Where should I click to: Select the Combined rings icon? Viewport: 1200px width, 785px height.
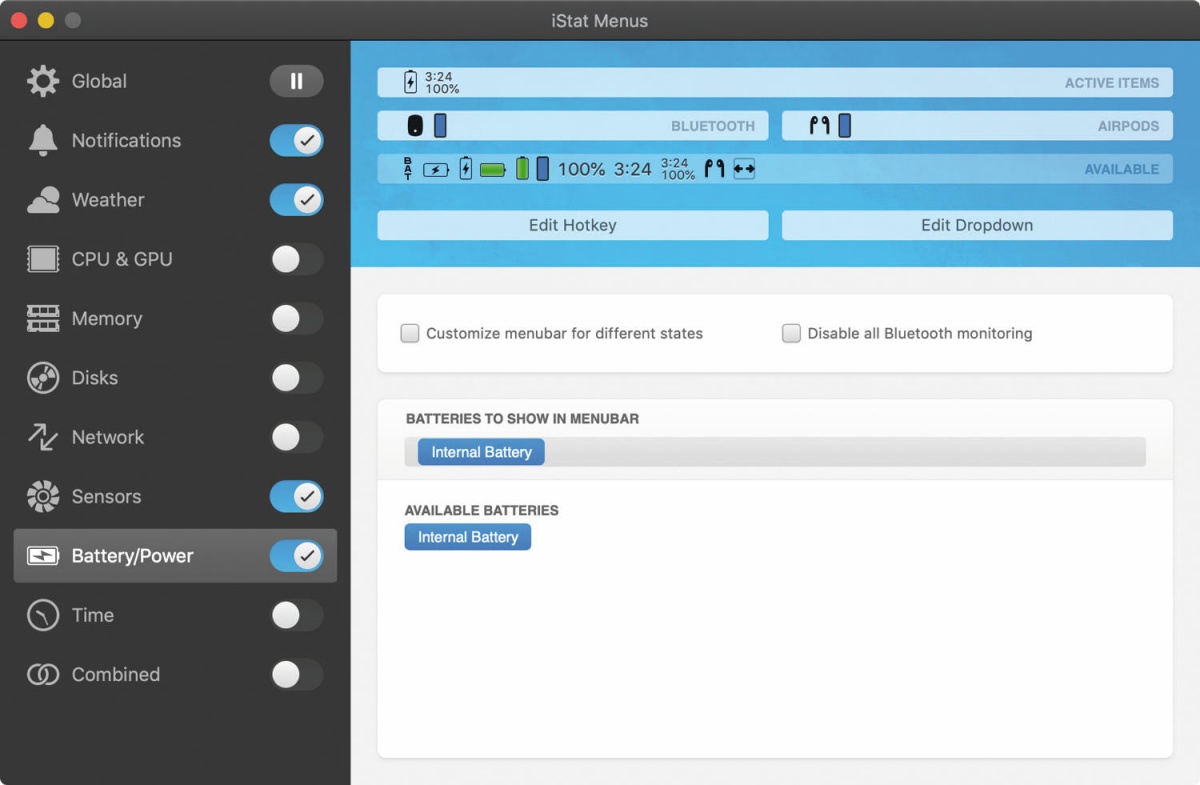tap(43, 675)
